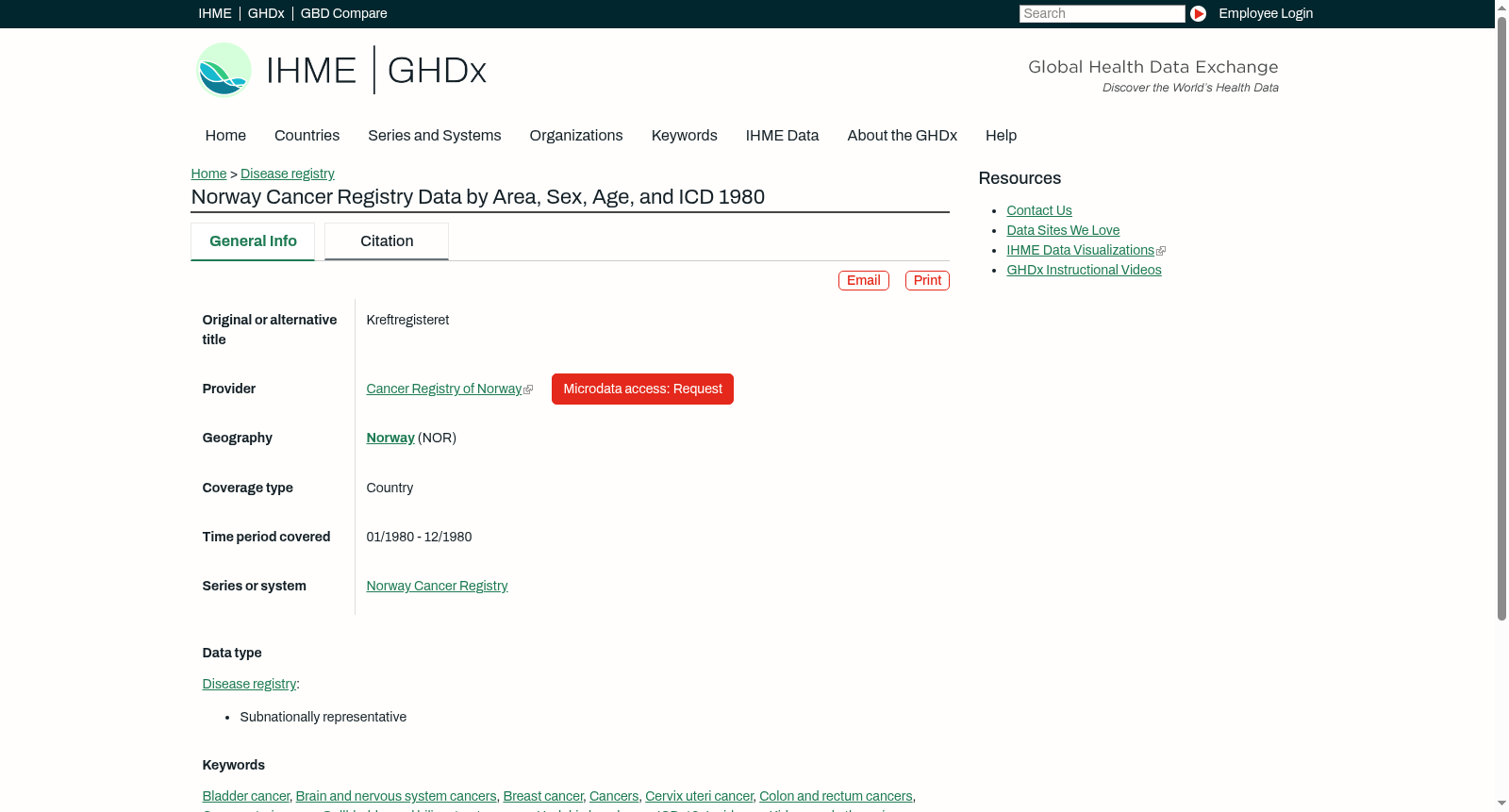Image resolution: width=1509 pixels, height=812 pixels.
Task: Open the Contact Us resource link
Action: [1039, 211]
